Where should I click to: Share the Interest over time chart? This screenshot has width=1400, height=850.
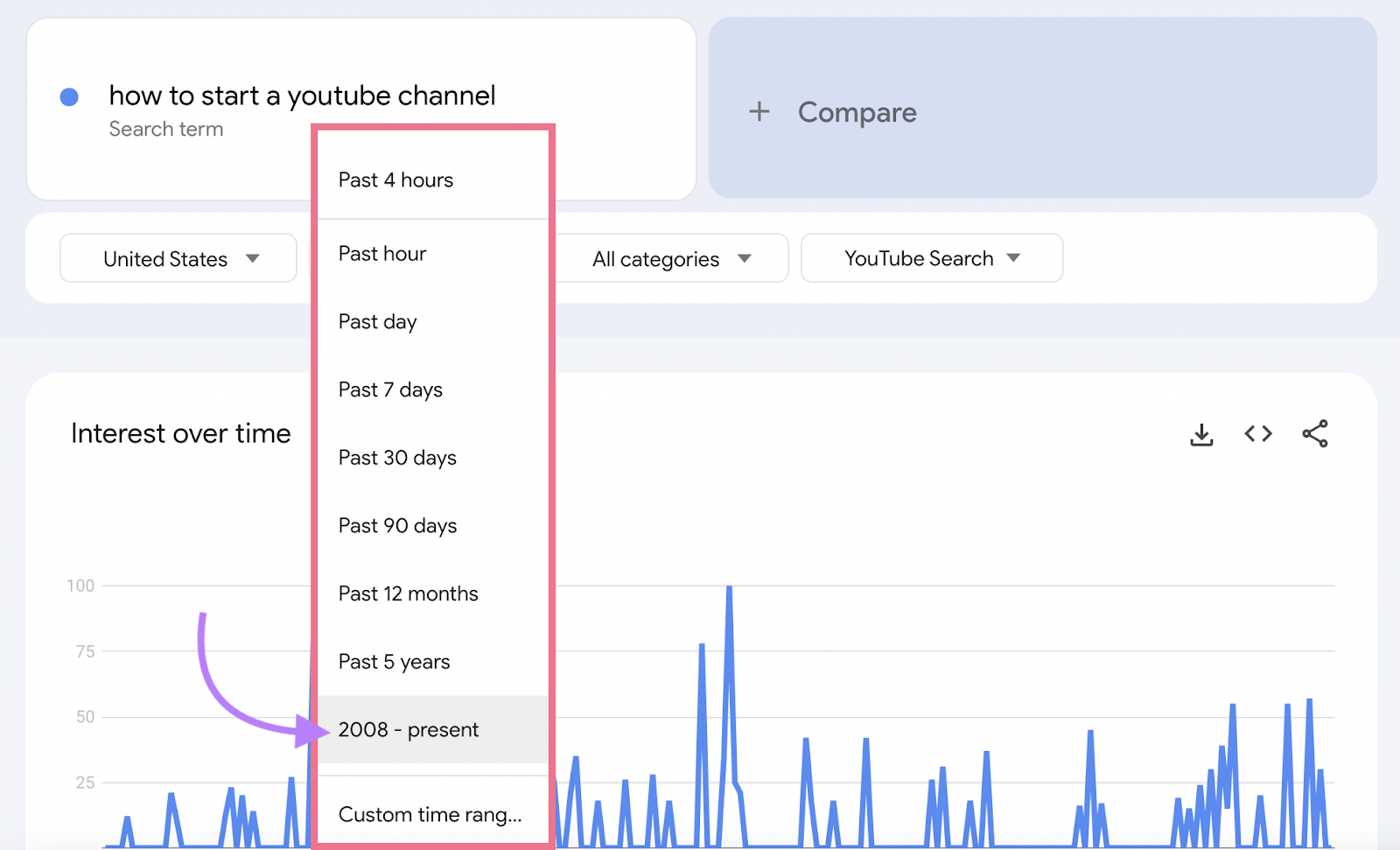pyautogui.click(x=1315, y=433)
